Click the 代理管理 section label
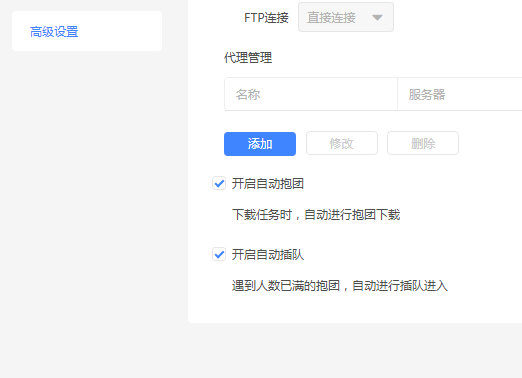This screenshot has width=522, height=378. (x=248, y=58)
